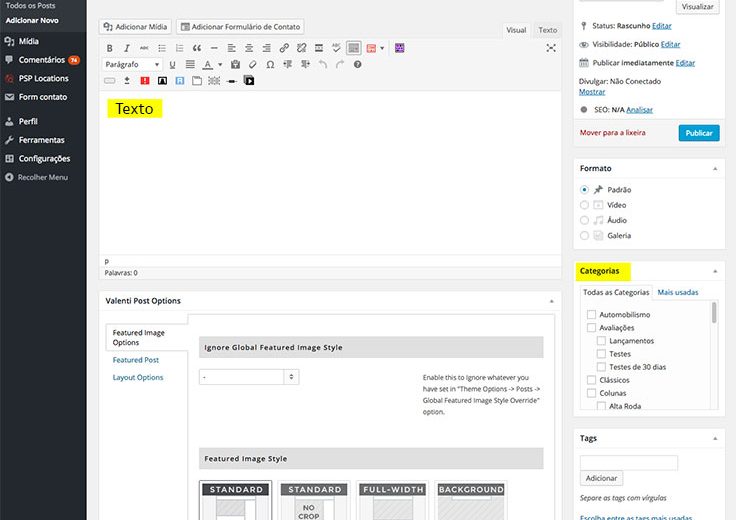736x520 pixels.
Task: Insert a blockquote in the editor
Action: (197, 48)
